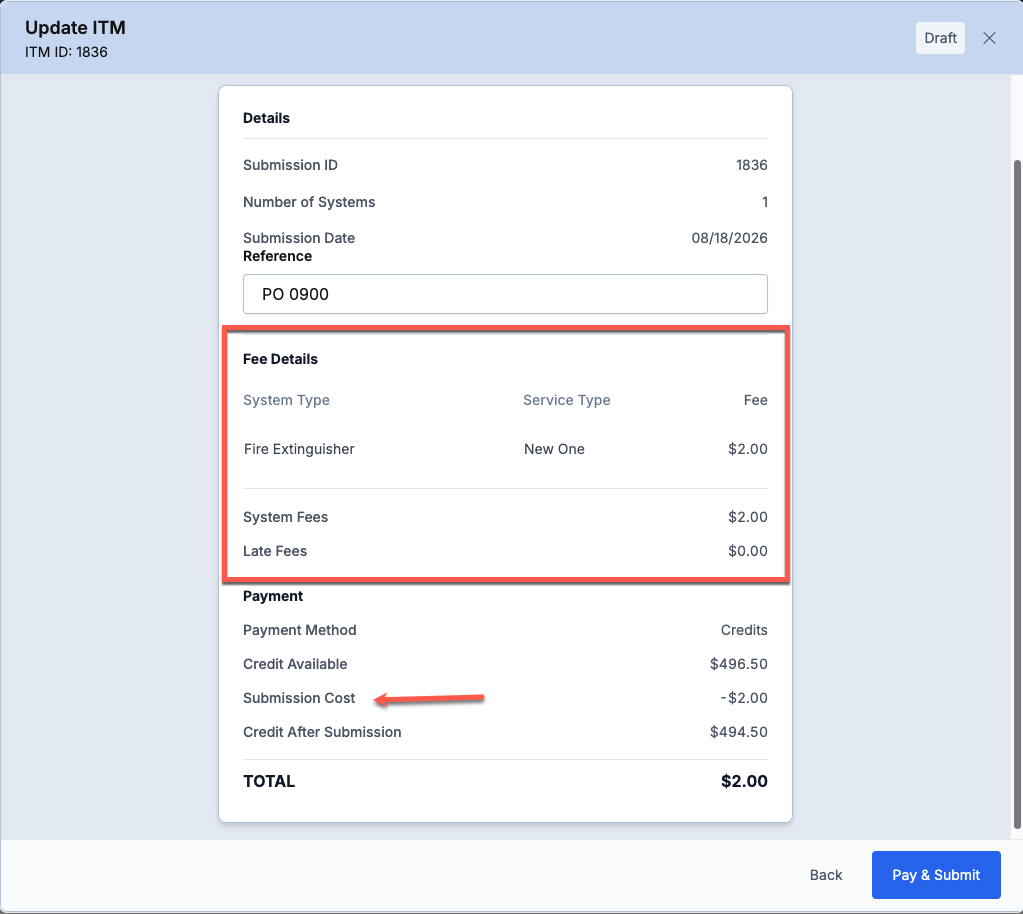Image resolution: width=1023 pixels, height=914 pixels.
Task: Click the vertical scrollbar on the right
Action: click(1017, 495)
